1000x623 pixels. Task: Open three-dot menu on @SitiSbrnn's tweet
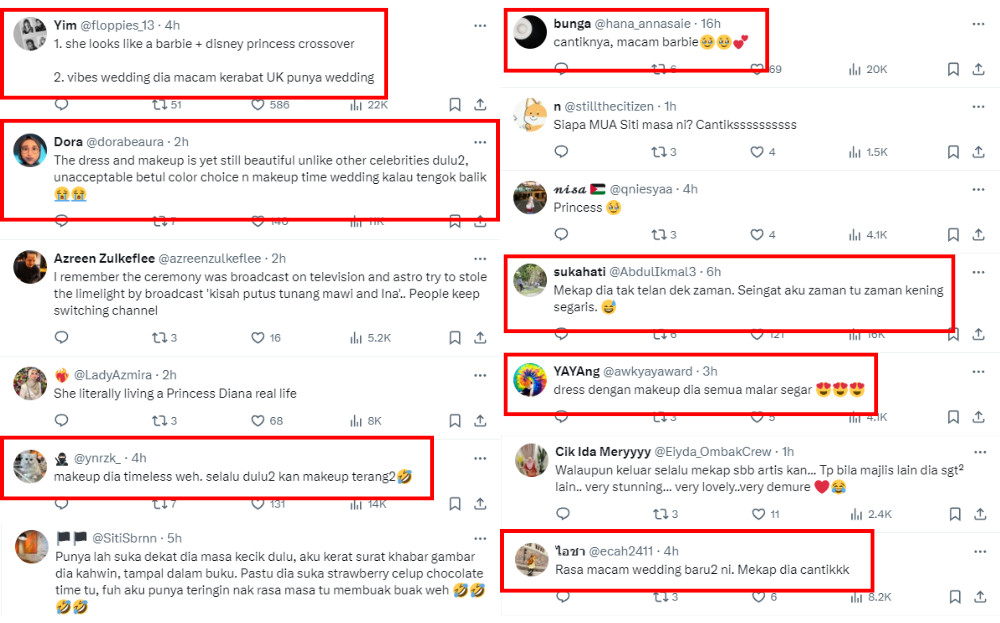(480, 539)
